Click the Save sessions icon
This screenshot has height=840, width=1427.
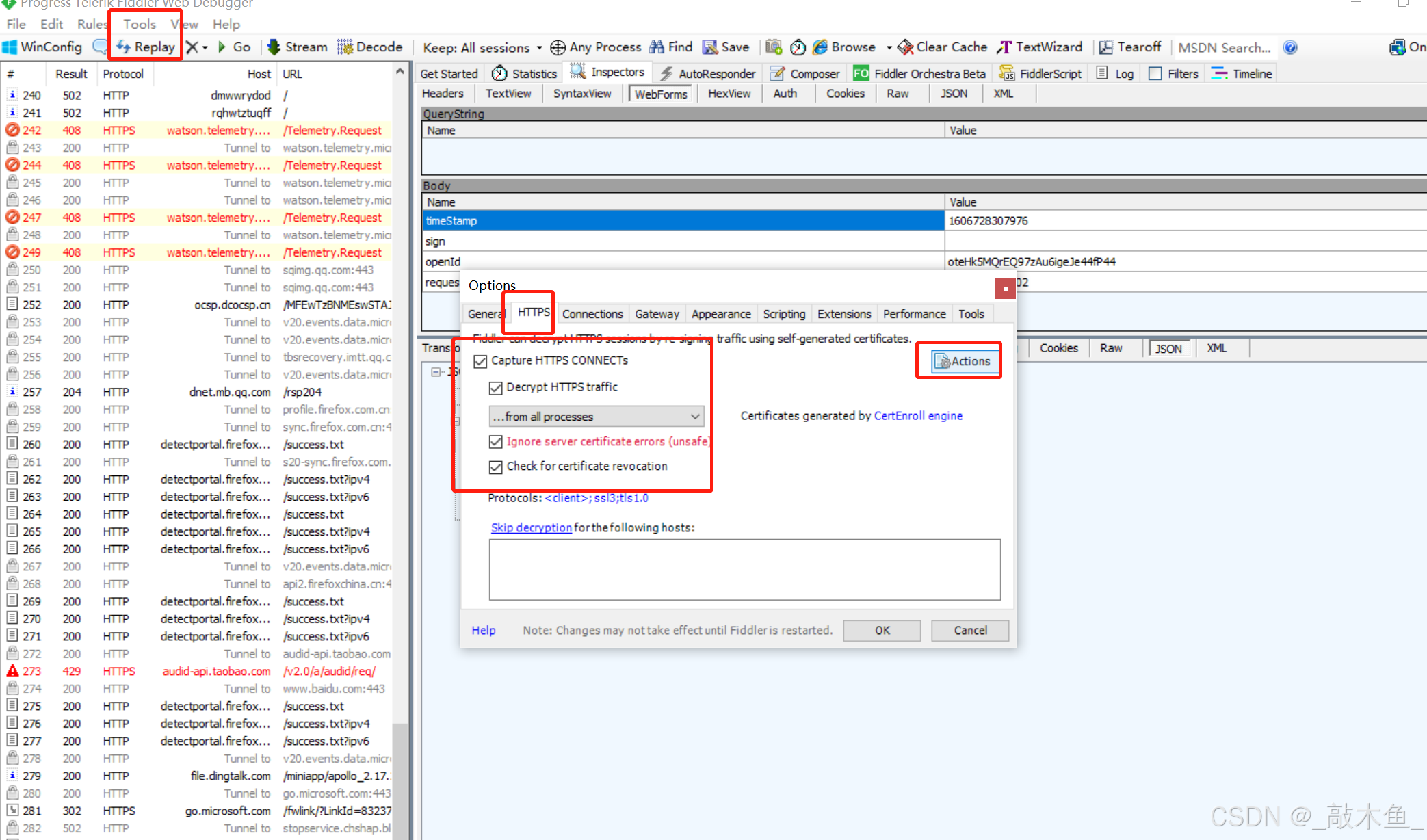click(x=726, y=47)
